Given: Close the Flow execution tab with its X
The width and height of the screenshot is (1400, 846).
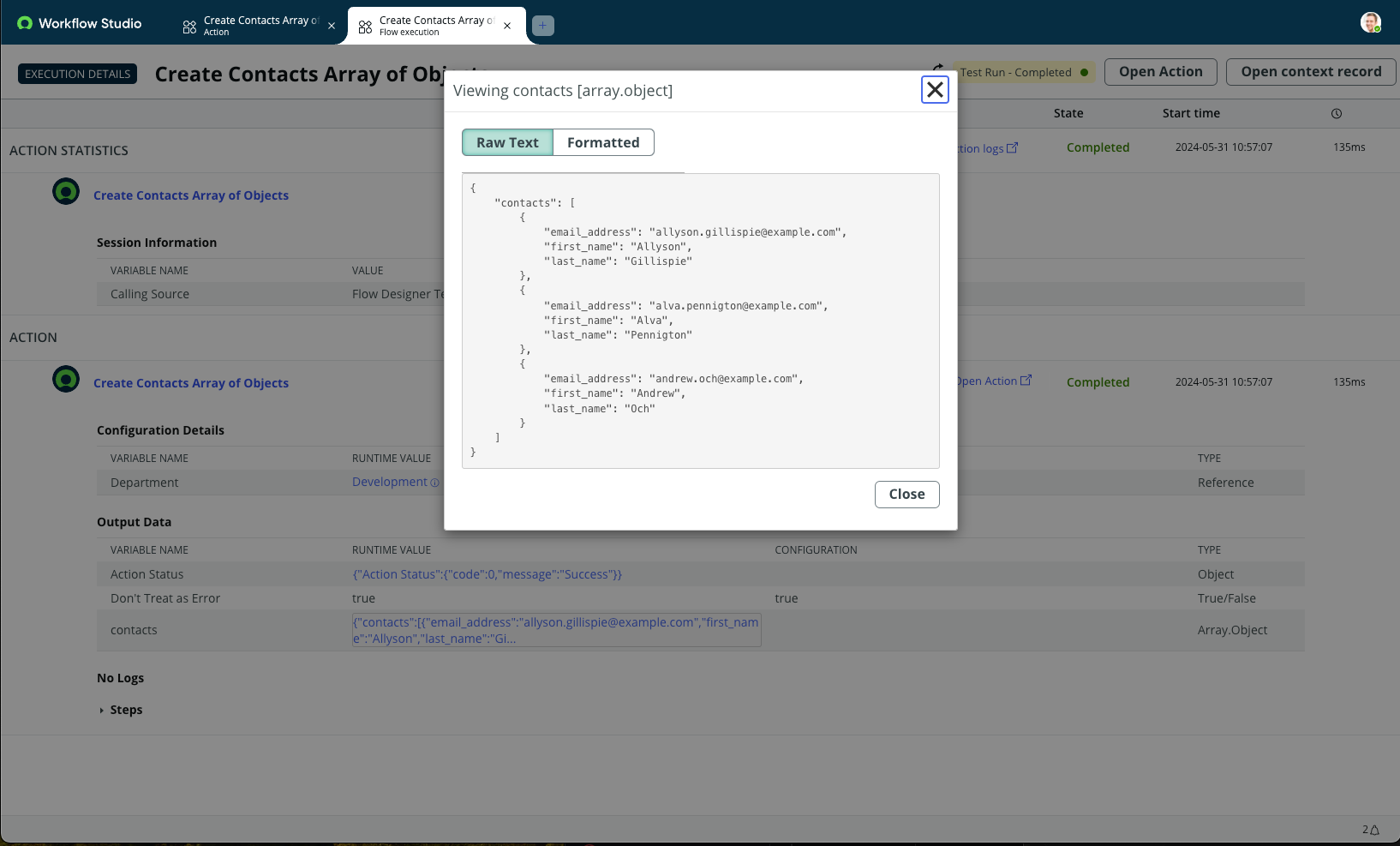Looking at the screenshot, I should point(507,26).
